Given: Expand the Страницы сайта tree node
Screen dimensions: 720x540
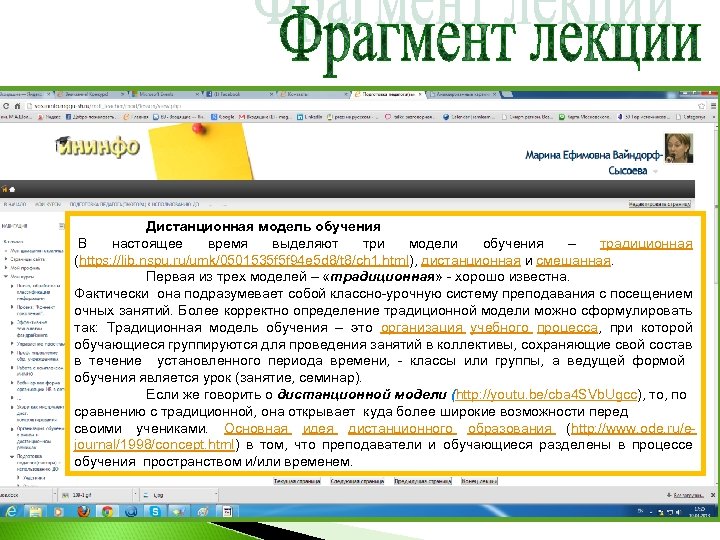Looking at the screenshot, I should tap(6, 259).
